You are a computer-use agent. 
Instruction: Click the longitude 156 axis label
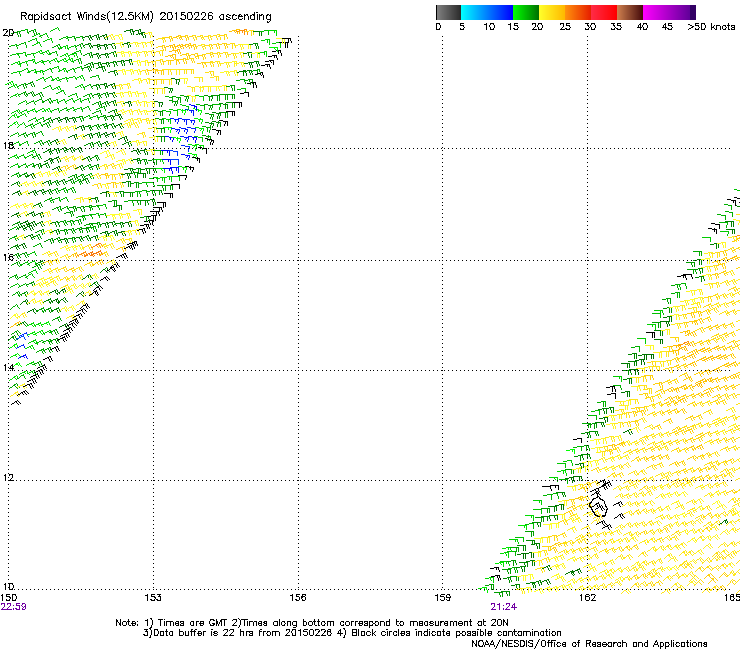(x=298, y=598)
